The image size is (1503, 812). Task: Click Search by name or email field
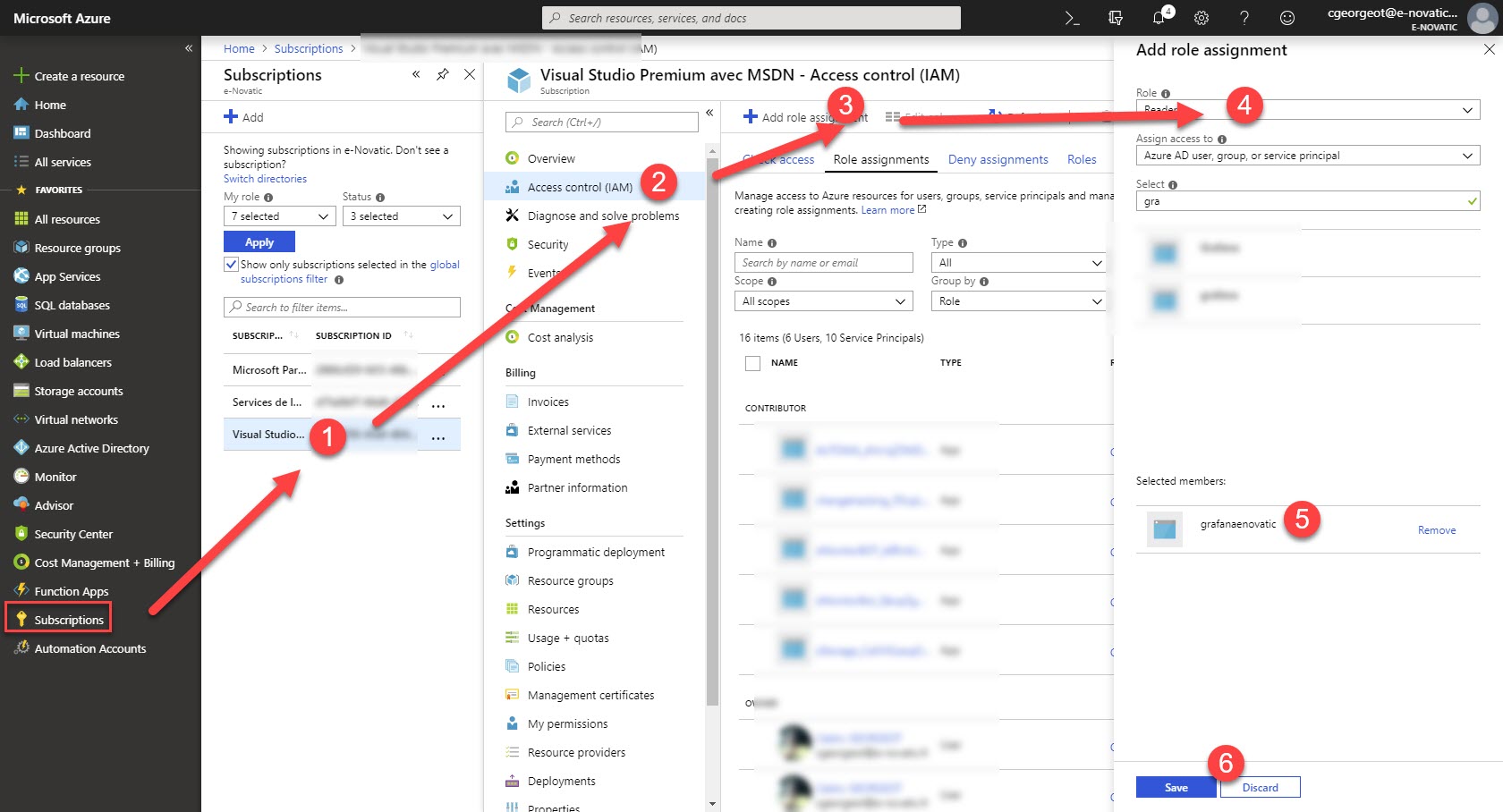pos(824,263)
